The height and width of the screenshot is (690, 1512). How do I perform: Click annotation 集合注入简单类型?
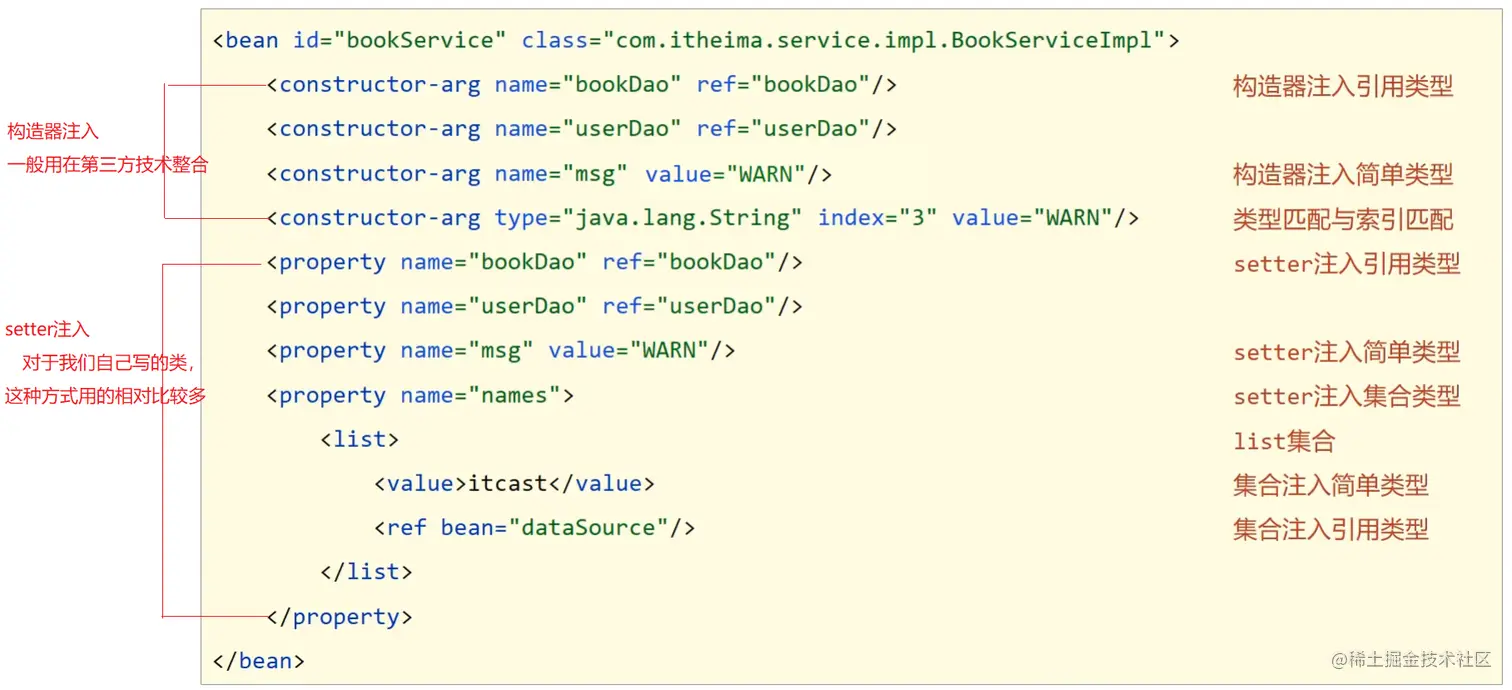(1331, 485)
